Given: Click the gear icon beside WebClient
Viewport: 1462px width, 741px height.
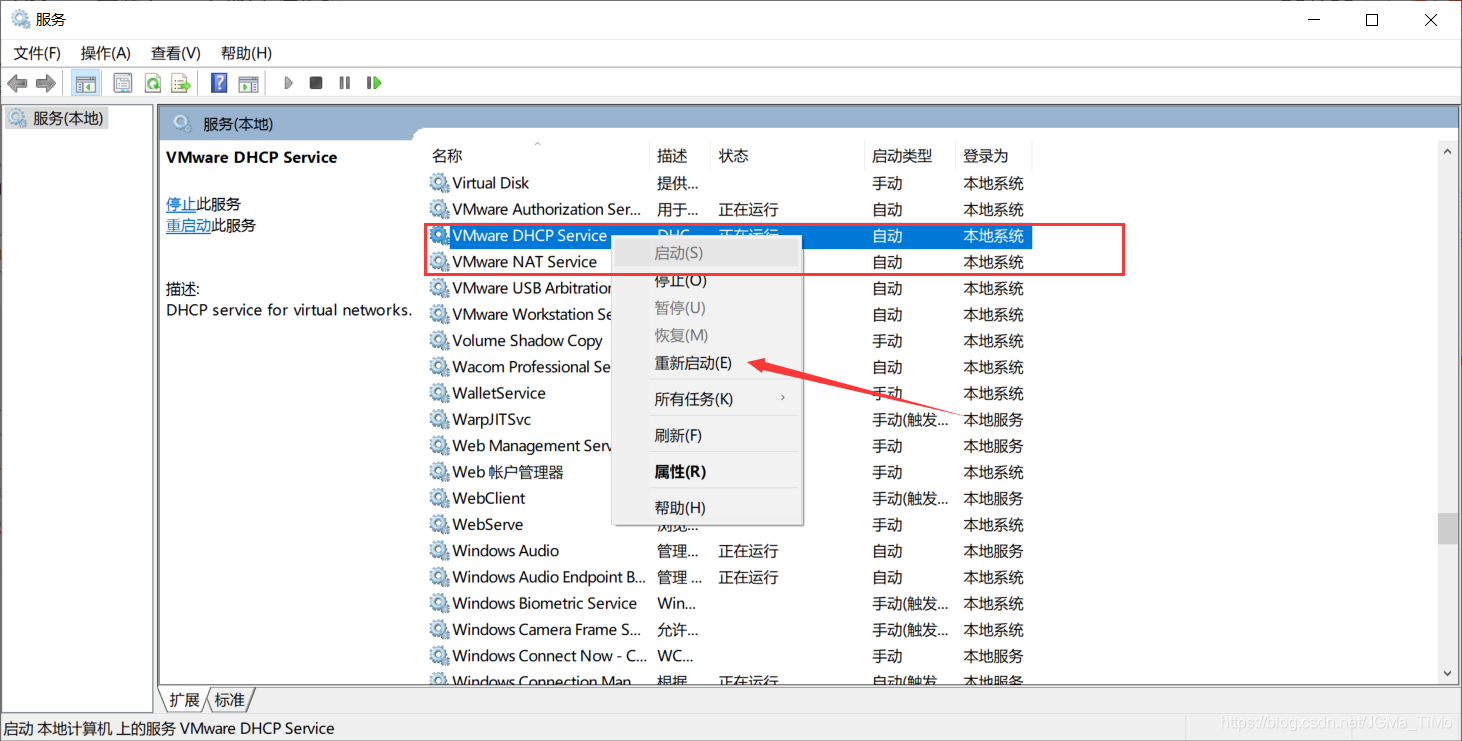Looking at the screenshot, I should point(439,498).
